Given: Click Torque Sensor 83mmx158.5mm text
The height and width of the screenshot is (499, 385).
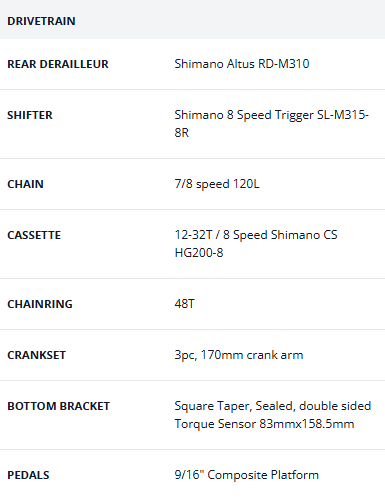Looking at the screenshot, I should [264, 424].
